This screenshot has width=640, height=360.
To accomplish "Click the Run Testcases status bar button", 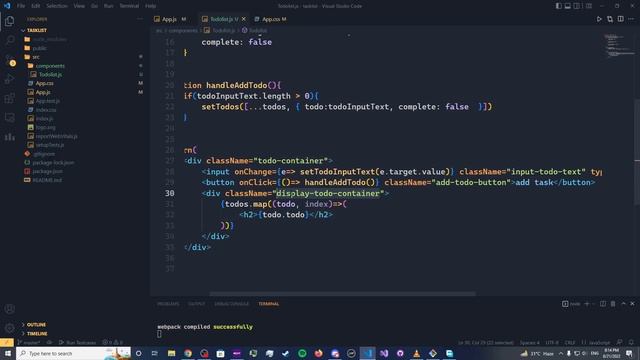I will click(78, 343).
